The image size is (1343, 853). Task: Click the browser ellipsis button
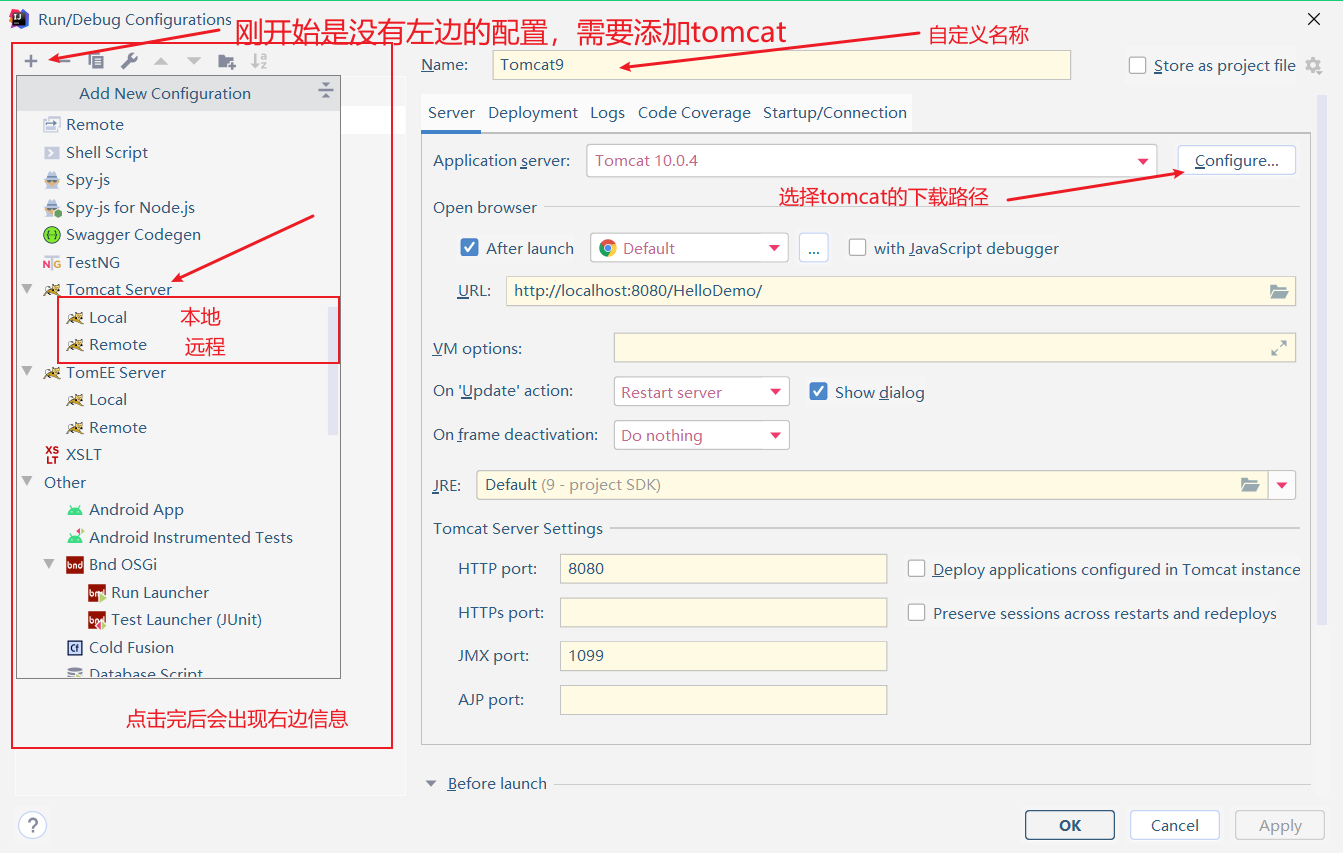[x=814, y=248]
